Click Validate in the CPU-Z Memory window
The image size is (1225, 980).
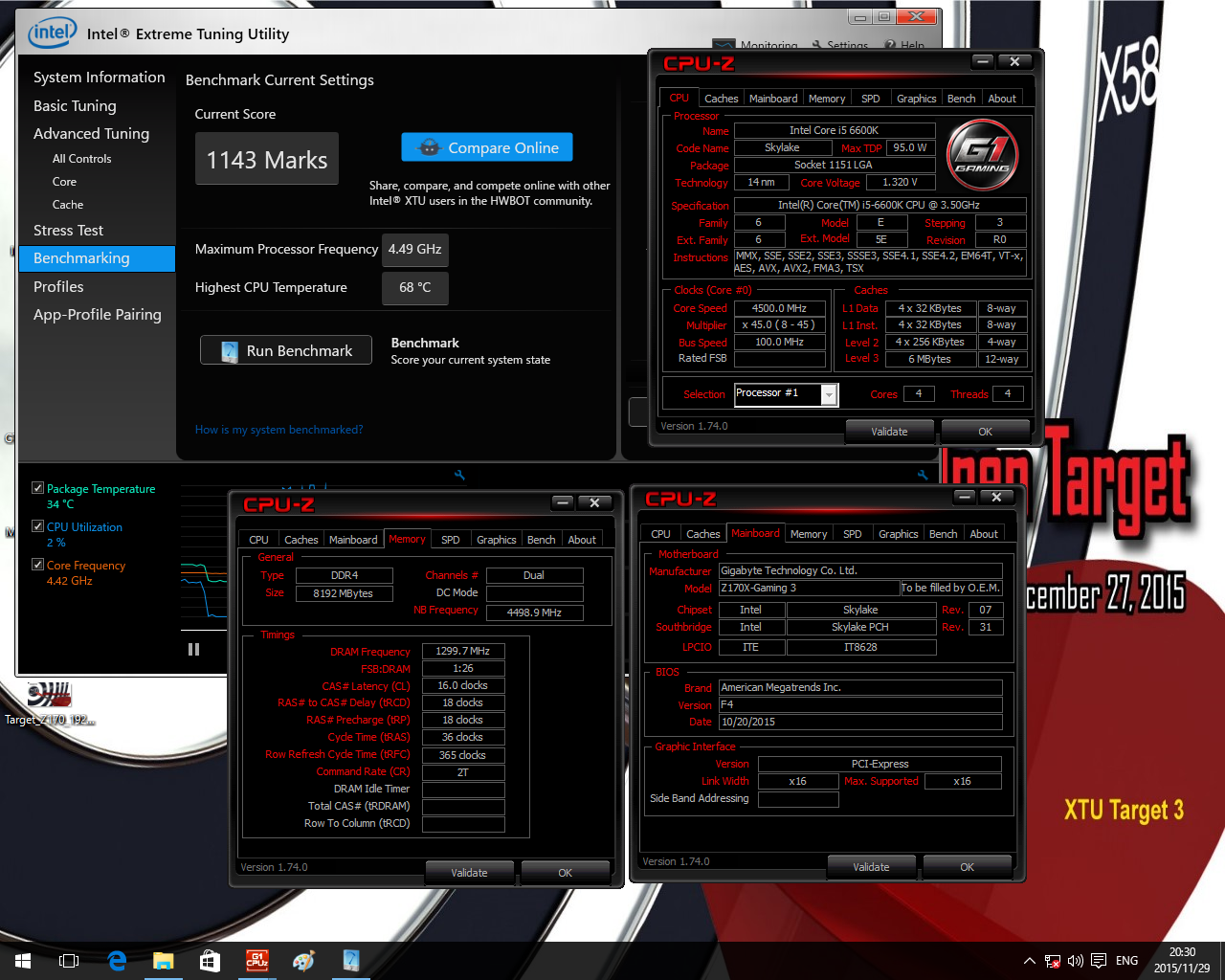[x=469, y=873]
